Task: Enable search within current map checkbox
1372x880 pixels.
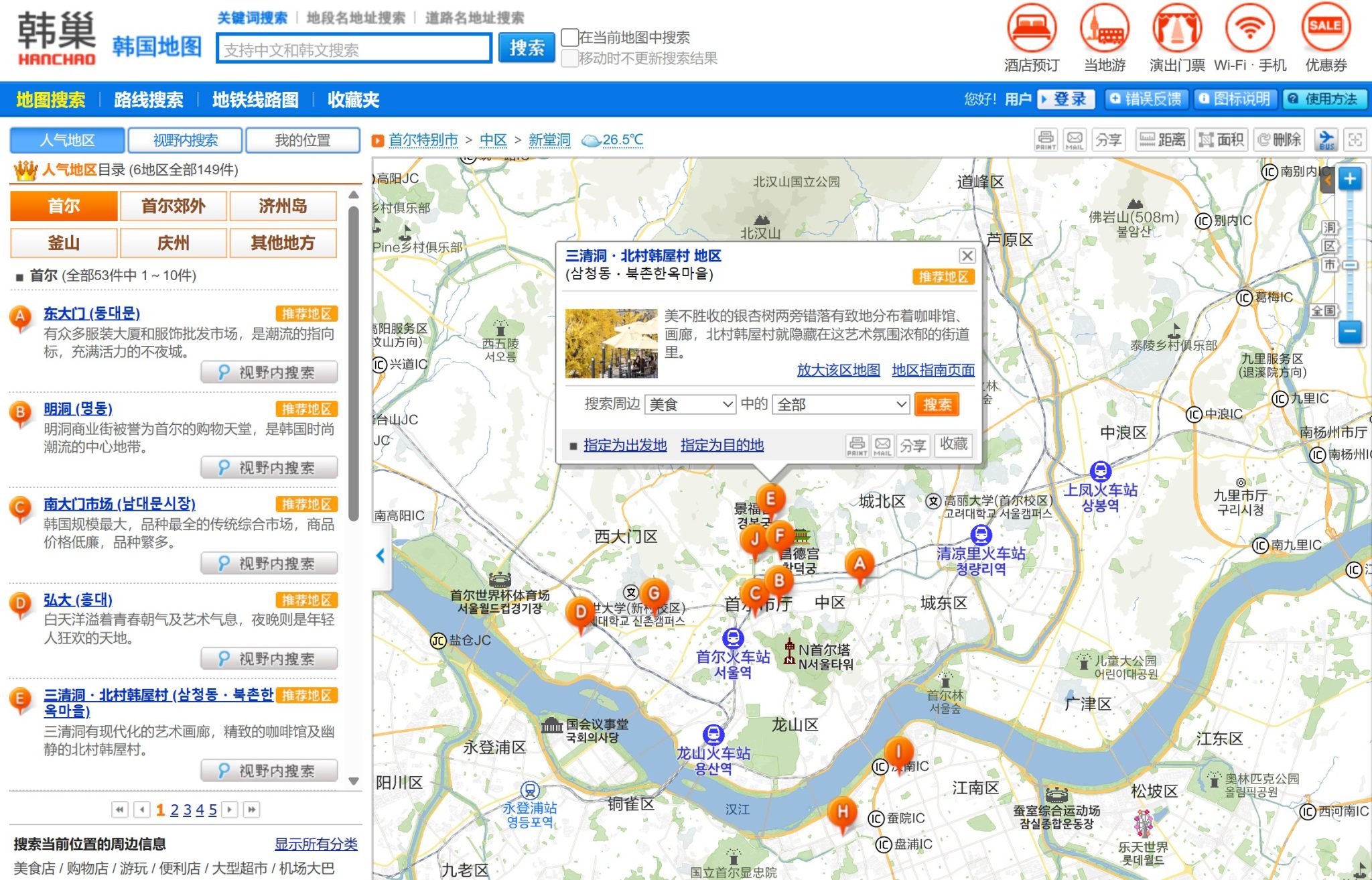Action: (x=570, y=37)
